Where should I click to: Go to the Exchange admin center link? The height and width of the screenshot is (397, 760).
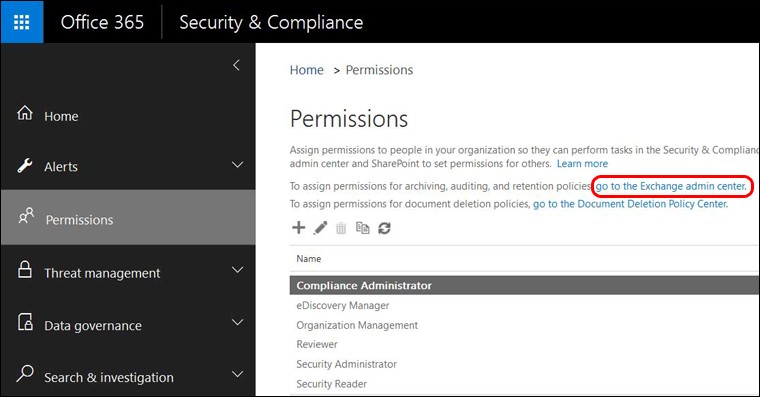click(x=671, y=186)
